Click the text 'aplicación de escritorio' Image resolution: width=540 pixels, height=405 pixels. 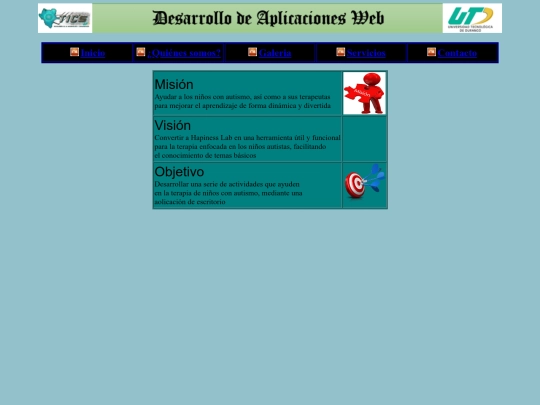(x=190, y=202)
